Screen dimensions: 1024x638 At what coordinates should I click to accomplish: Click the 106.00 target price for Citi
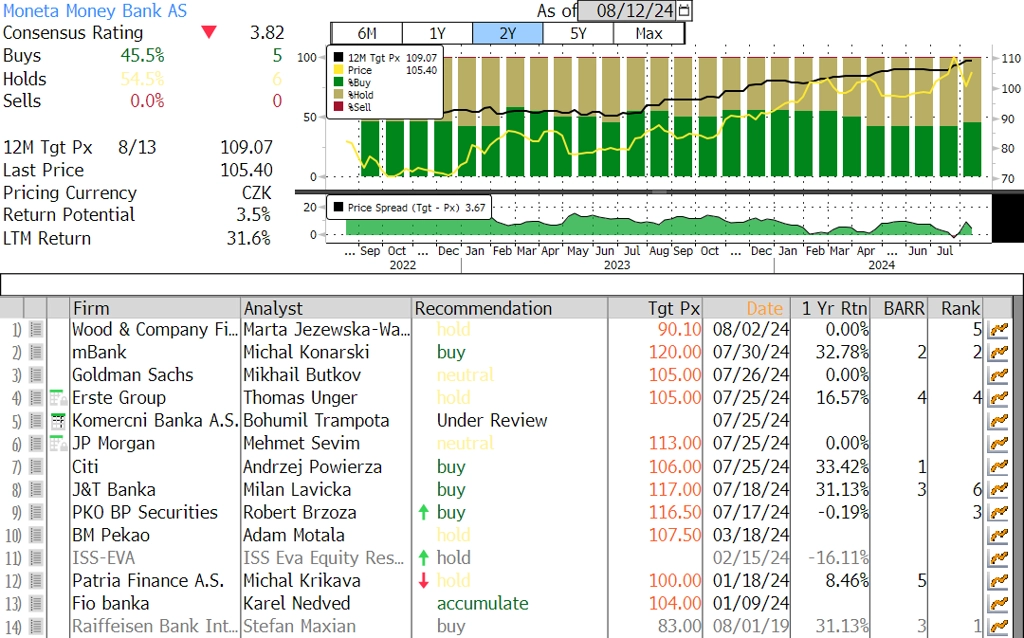675,467
